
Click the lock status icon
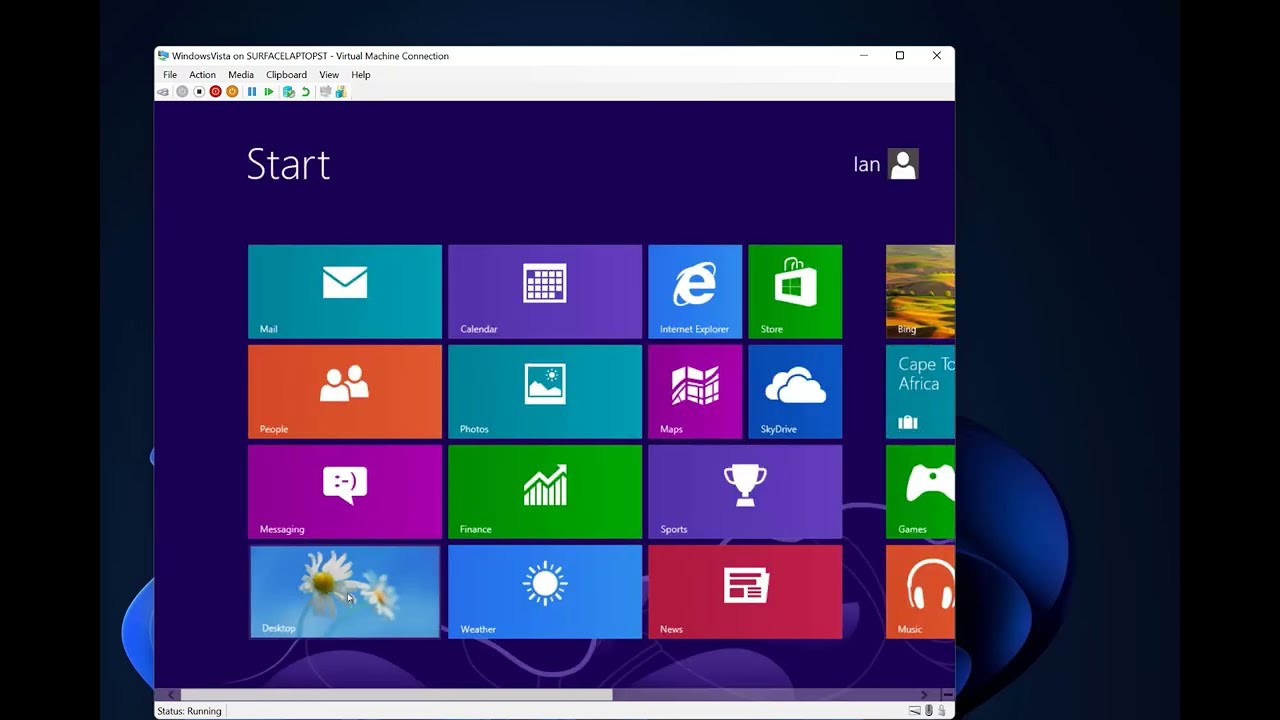(942, 711)
